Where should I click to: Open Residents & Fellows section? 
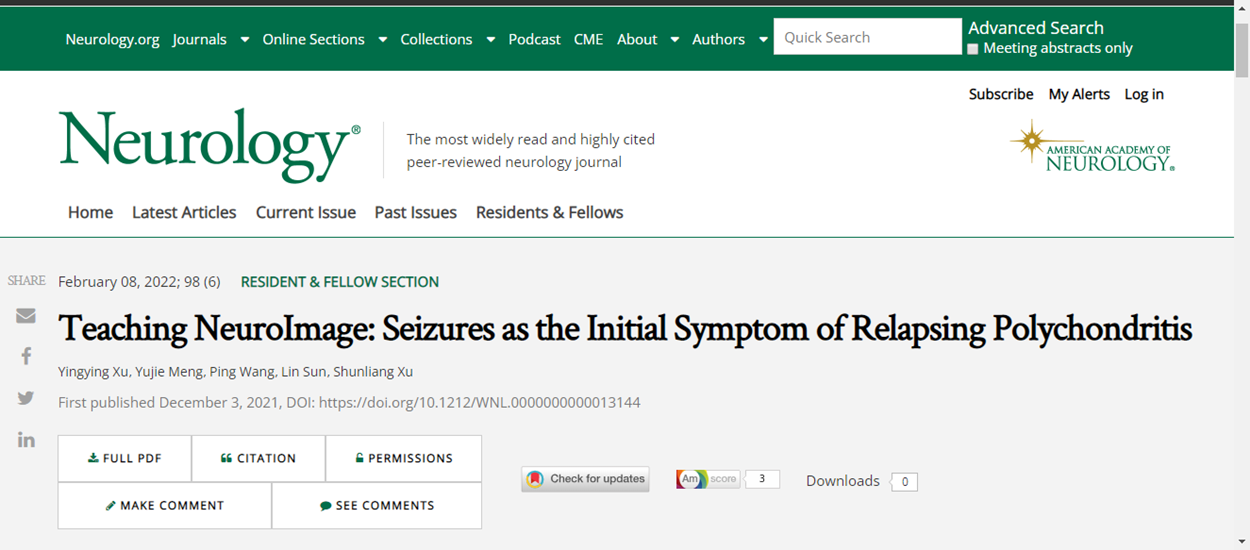[549, 212]
